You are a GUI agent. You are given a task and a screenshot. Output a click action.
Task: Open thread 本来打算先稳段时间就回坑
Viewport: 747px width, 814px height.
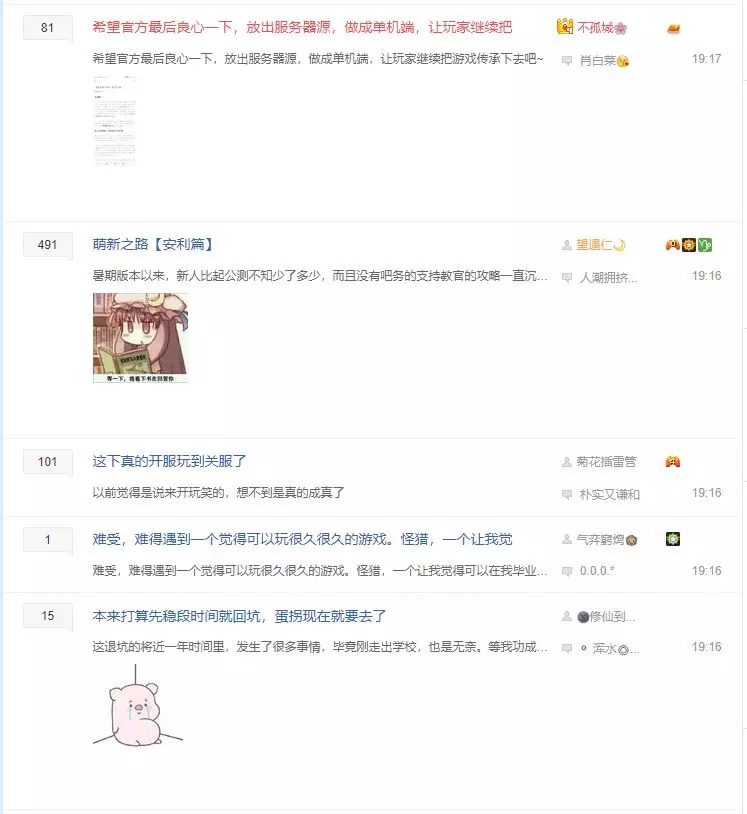pyautogui.click(x=239, y=616)
